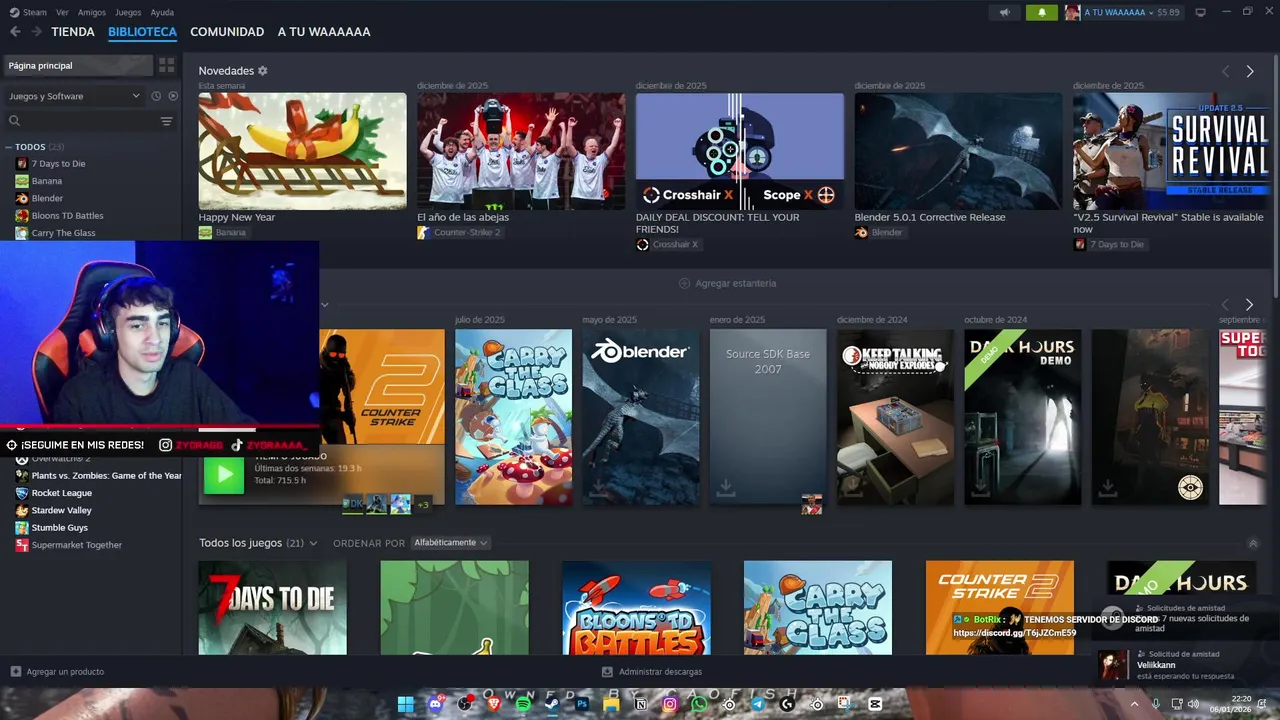Open Crosshair X daily deal news

tap(740, 151)
